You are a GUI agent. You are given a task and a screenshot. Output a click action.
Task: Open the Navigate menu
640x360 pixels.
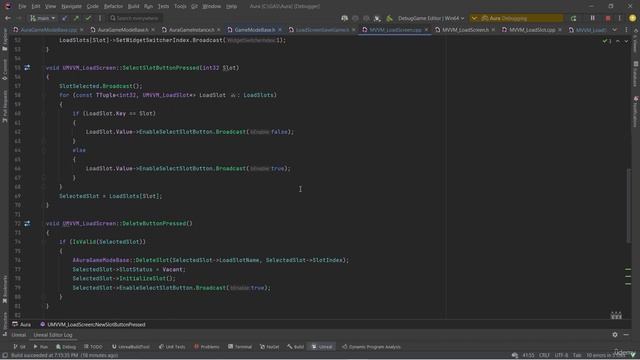tap(71, 7)
